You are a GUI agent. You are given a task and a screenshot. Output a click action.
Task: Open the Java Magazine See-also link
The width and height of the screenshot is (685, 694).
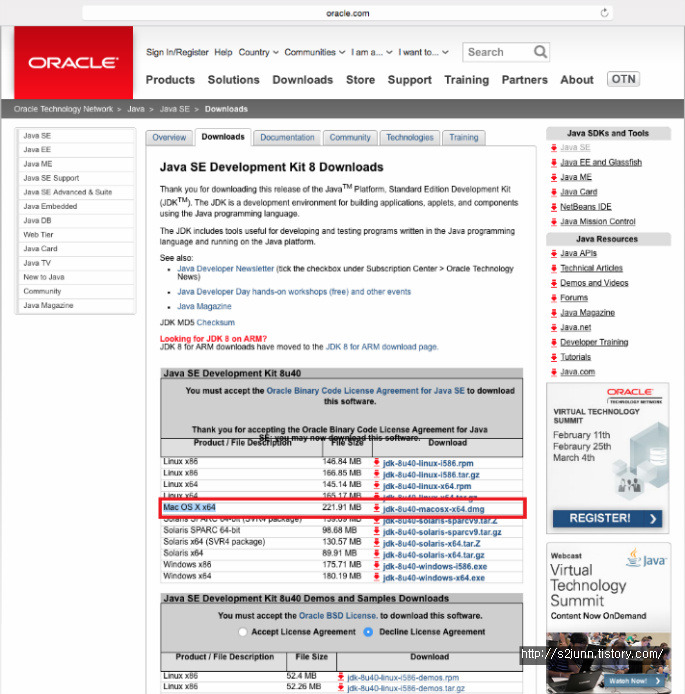point(204,306)
